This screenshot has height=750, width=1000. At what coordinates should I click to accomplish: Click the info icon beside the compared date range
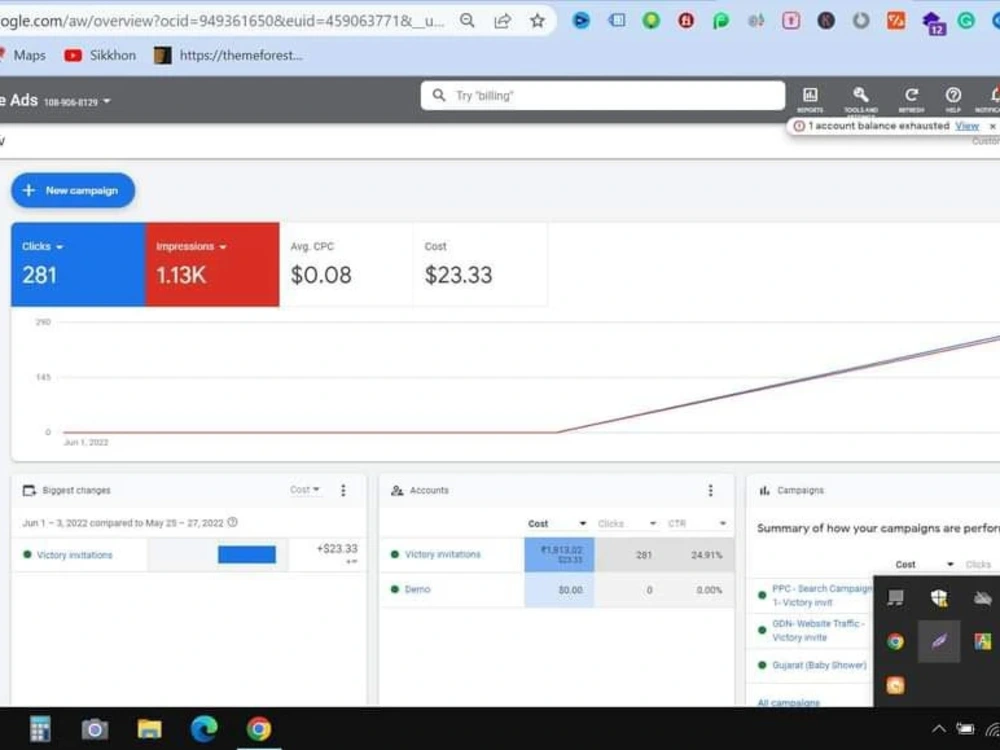[233, 522]
